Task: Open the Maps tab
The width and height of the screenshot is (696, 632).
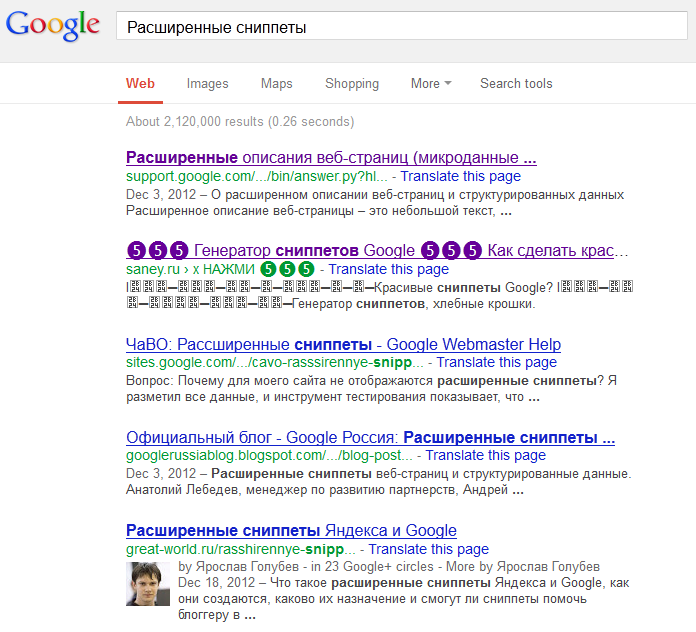Action: (x=277, y=83)
